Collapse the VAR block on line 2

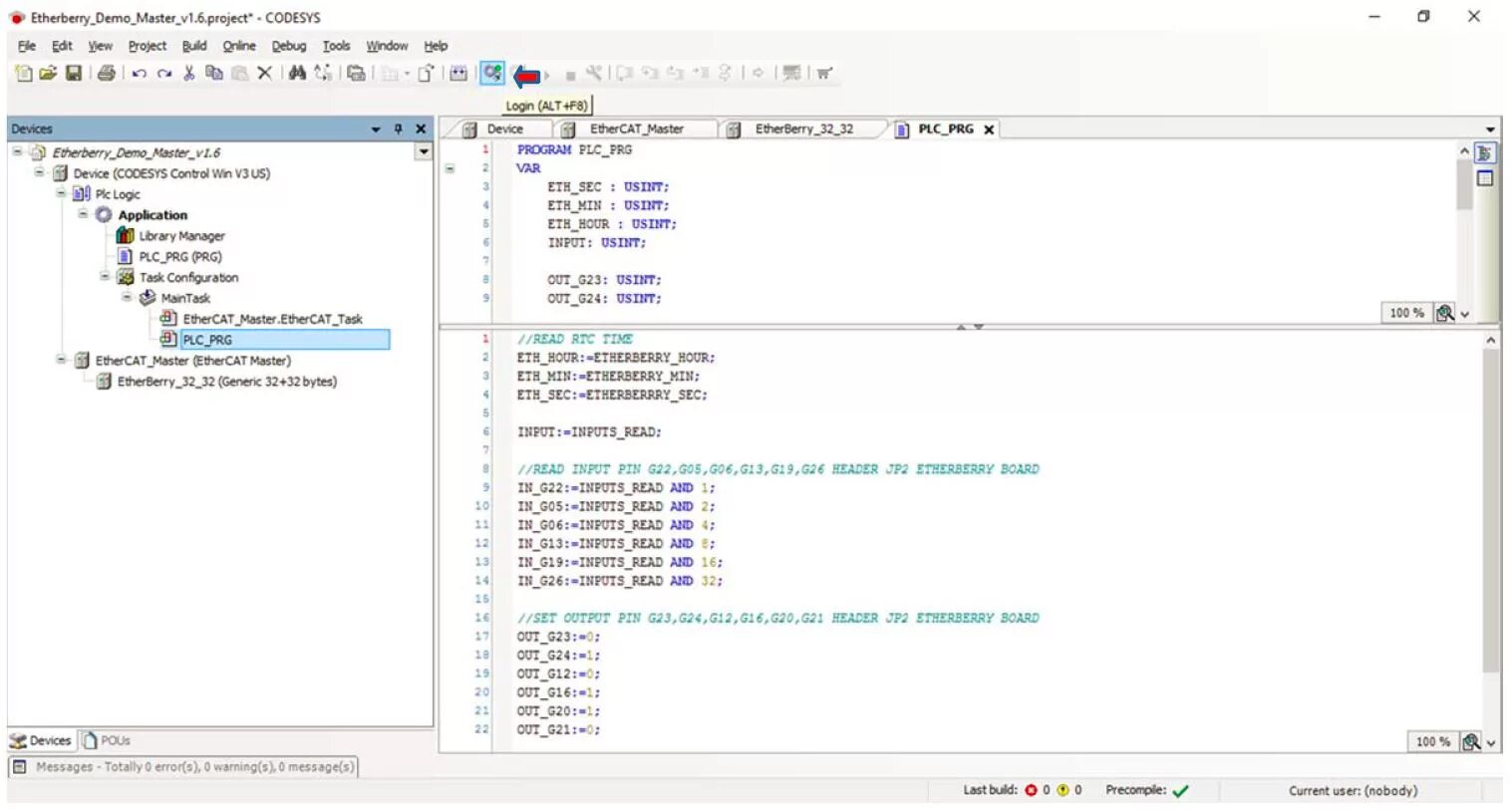pyautogui.click(x=450, y=168)
